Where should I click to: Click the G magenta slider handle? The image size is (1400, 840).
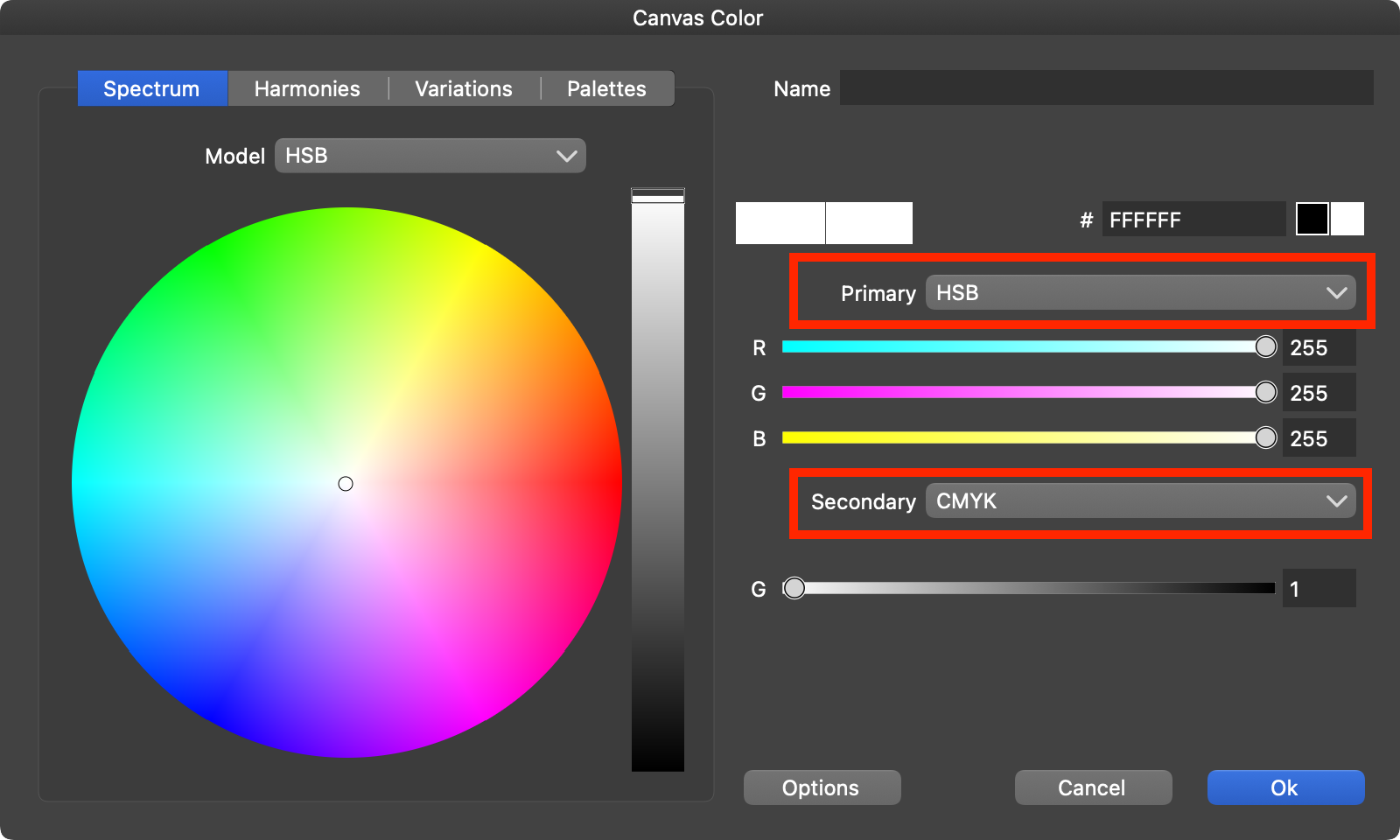[1265, 393]
